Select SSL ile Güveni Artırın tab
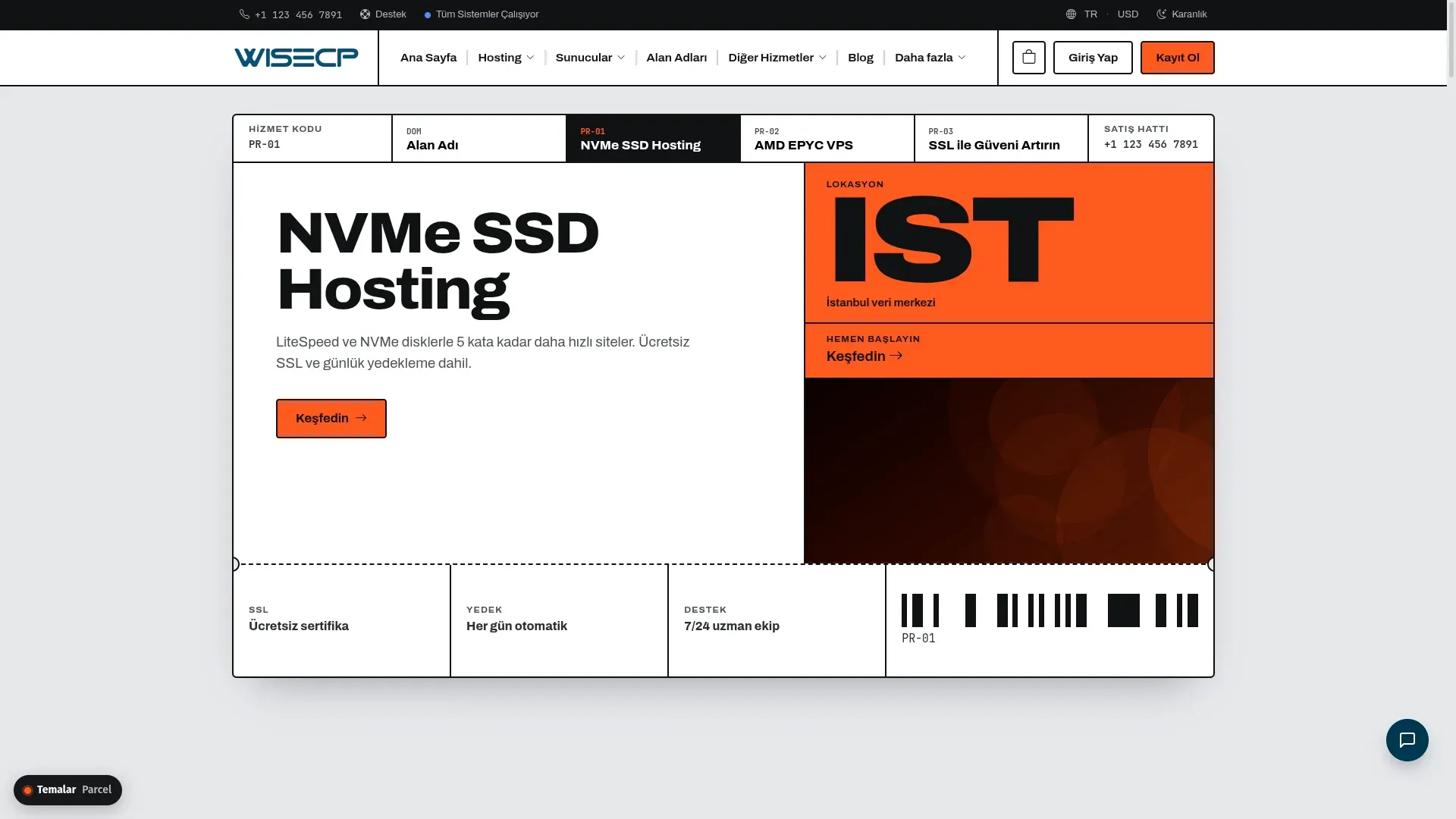Image resolution: width=1456 pixels, height=819 pixels. pos(1001,139)
